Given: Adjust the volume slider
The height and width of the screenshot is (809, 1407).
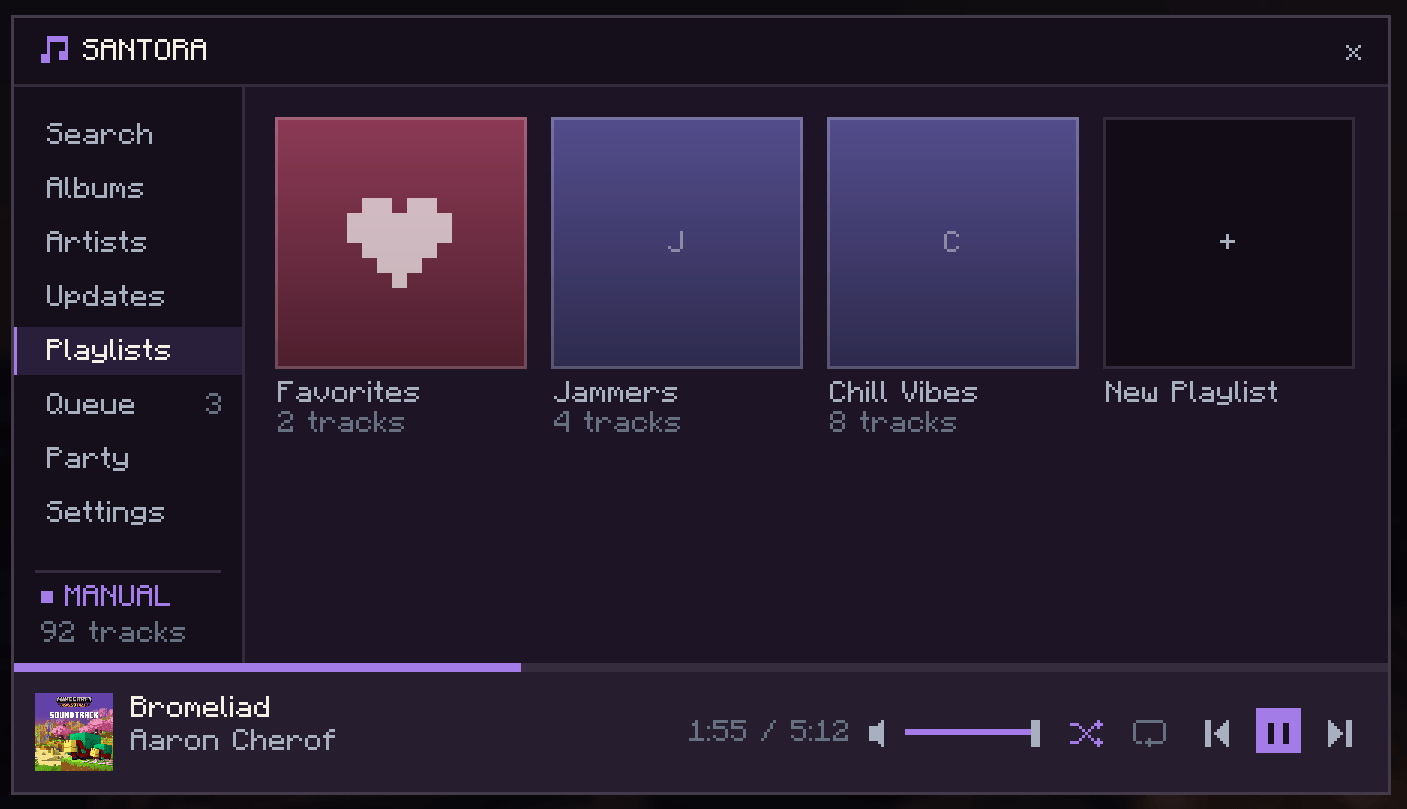Looking at the screenshot, I should [972, 733].
